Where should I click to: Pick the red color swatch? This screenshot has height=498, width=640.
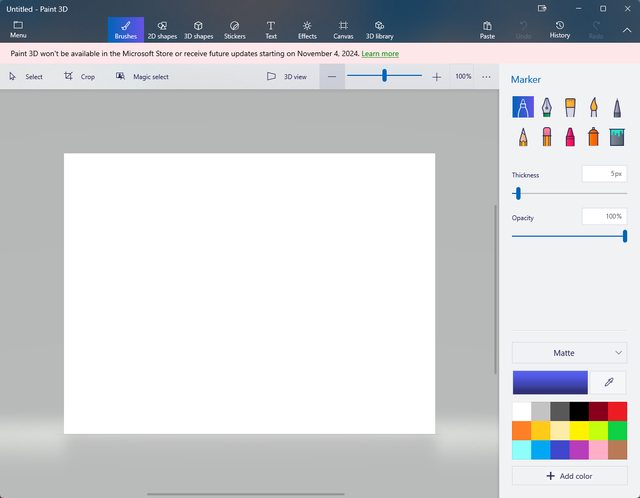point(617,411)
